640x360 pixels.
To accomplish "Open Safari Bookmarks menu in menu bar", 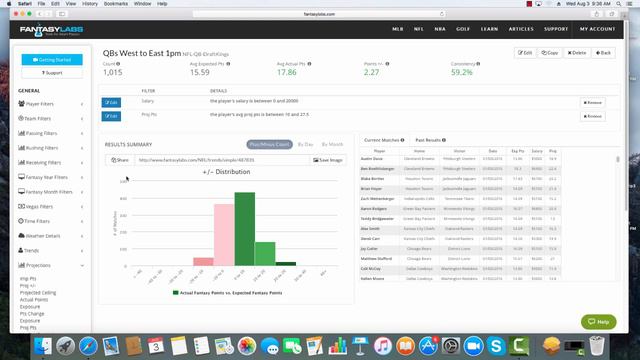I will (116, 4).
